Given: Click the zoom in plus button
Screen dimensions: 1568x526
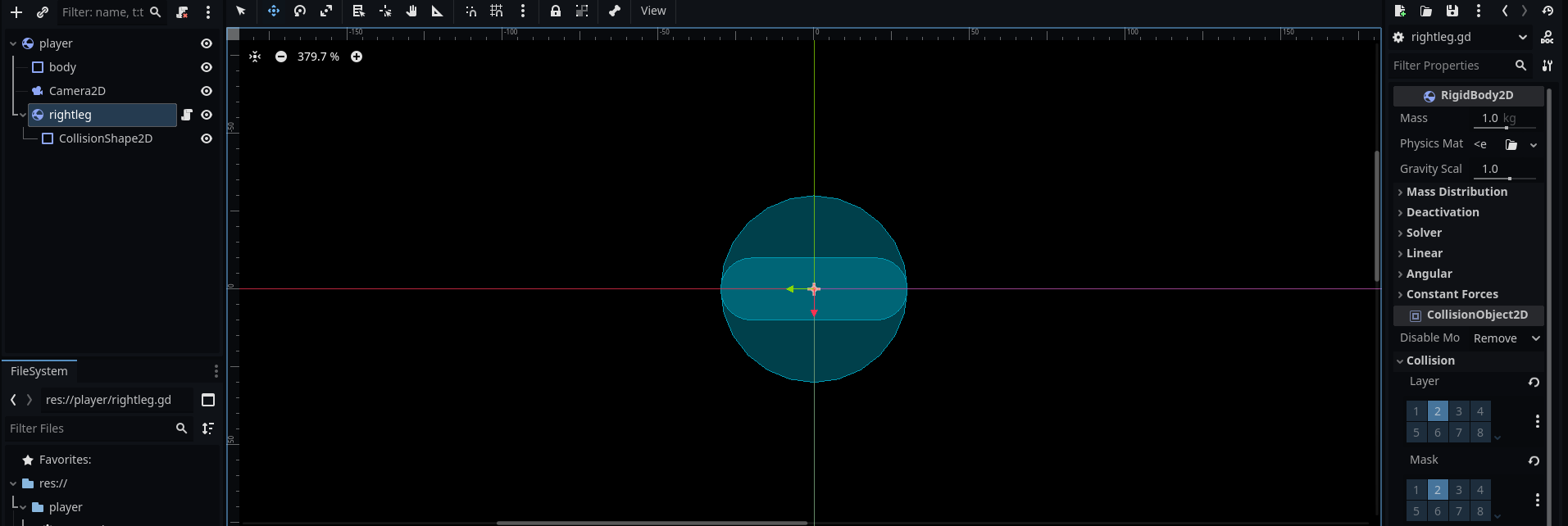Looking at the screenshot, I should point(357,57).
